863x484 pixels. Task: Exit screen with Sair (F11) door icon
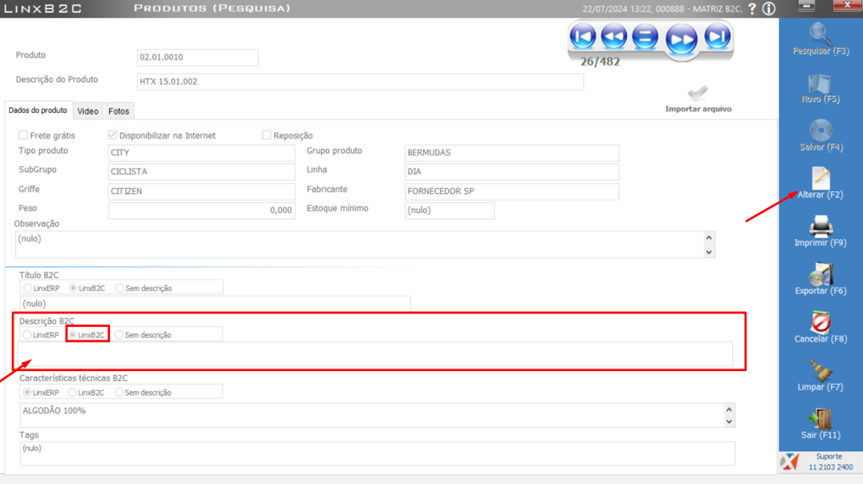point(820,418)
